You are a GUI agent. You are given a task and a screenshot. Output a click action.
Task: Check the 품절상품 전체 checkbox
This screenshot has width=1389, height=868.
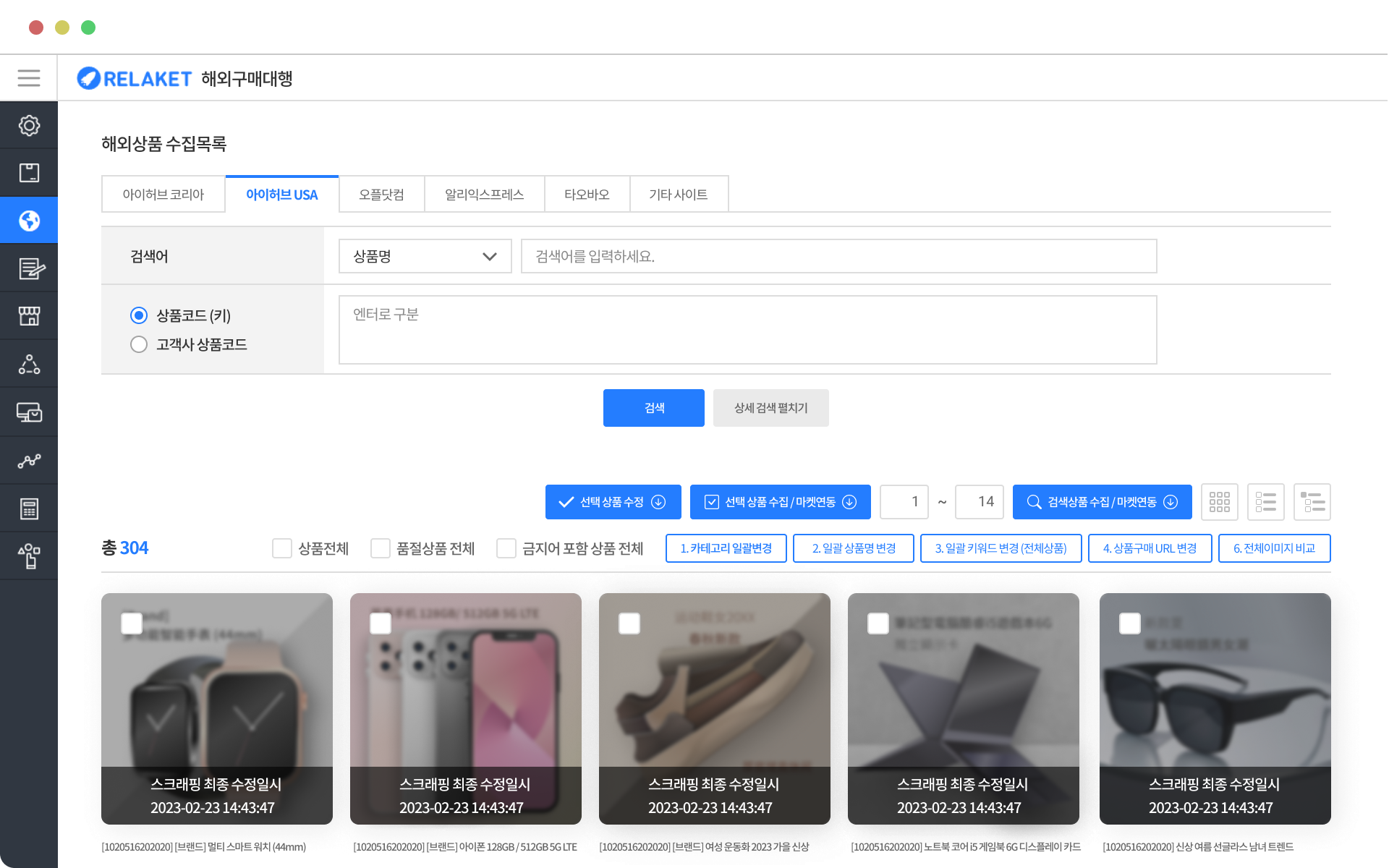point(381,548)
